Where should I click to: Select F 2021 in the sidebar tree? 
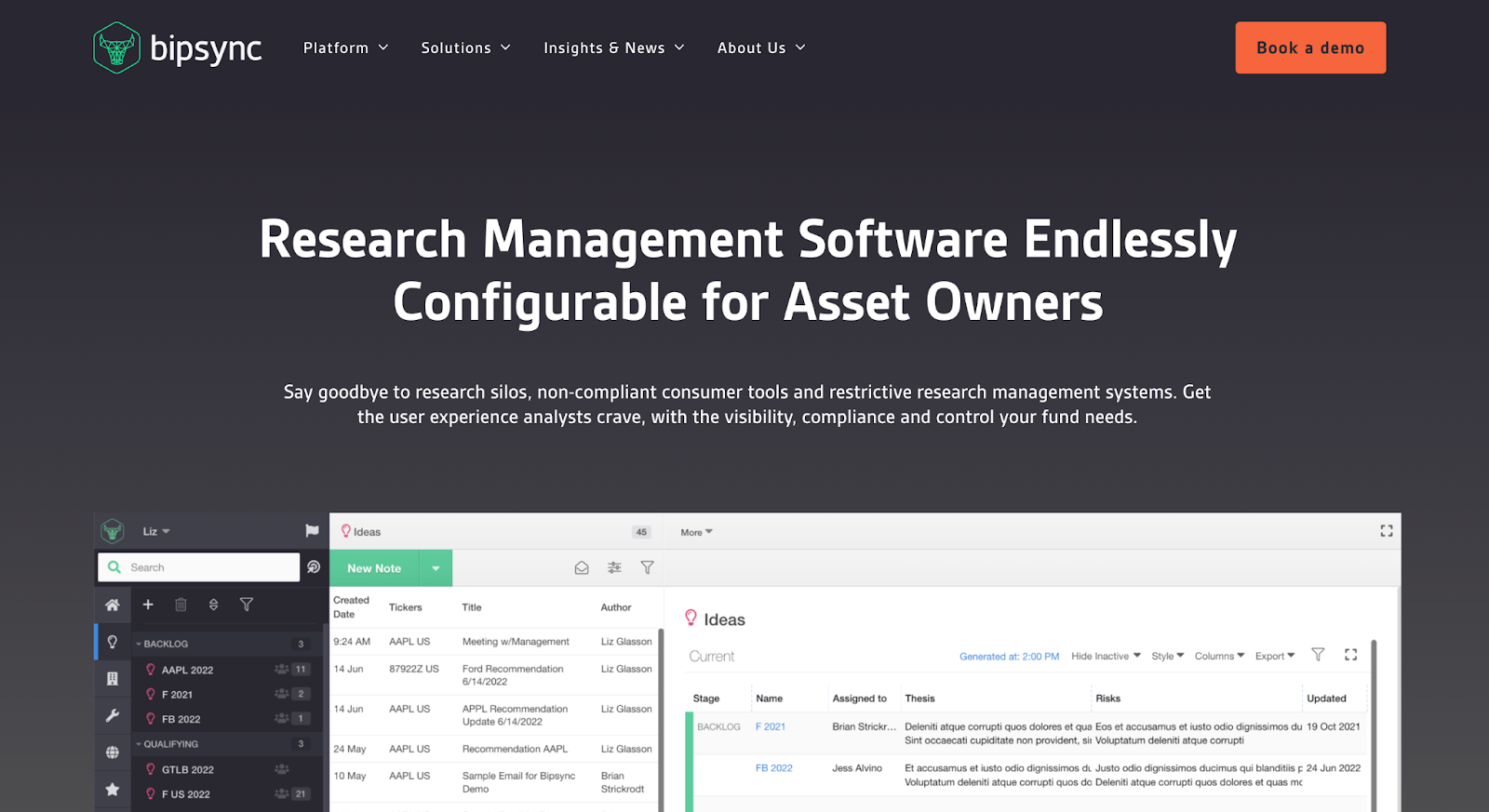(x=177, y=695)
